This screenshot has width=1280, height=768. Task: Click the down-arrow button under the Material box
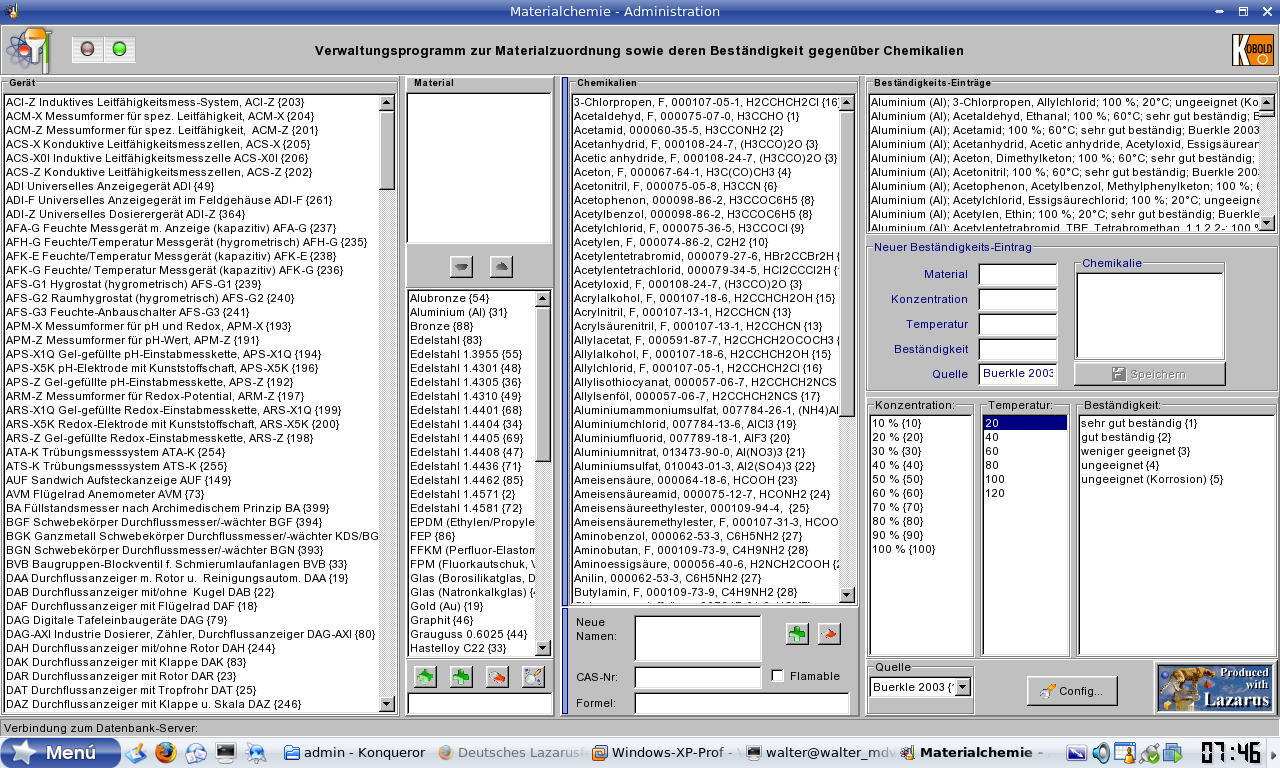pos(461,266)
